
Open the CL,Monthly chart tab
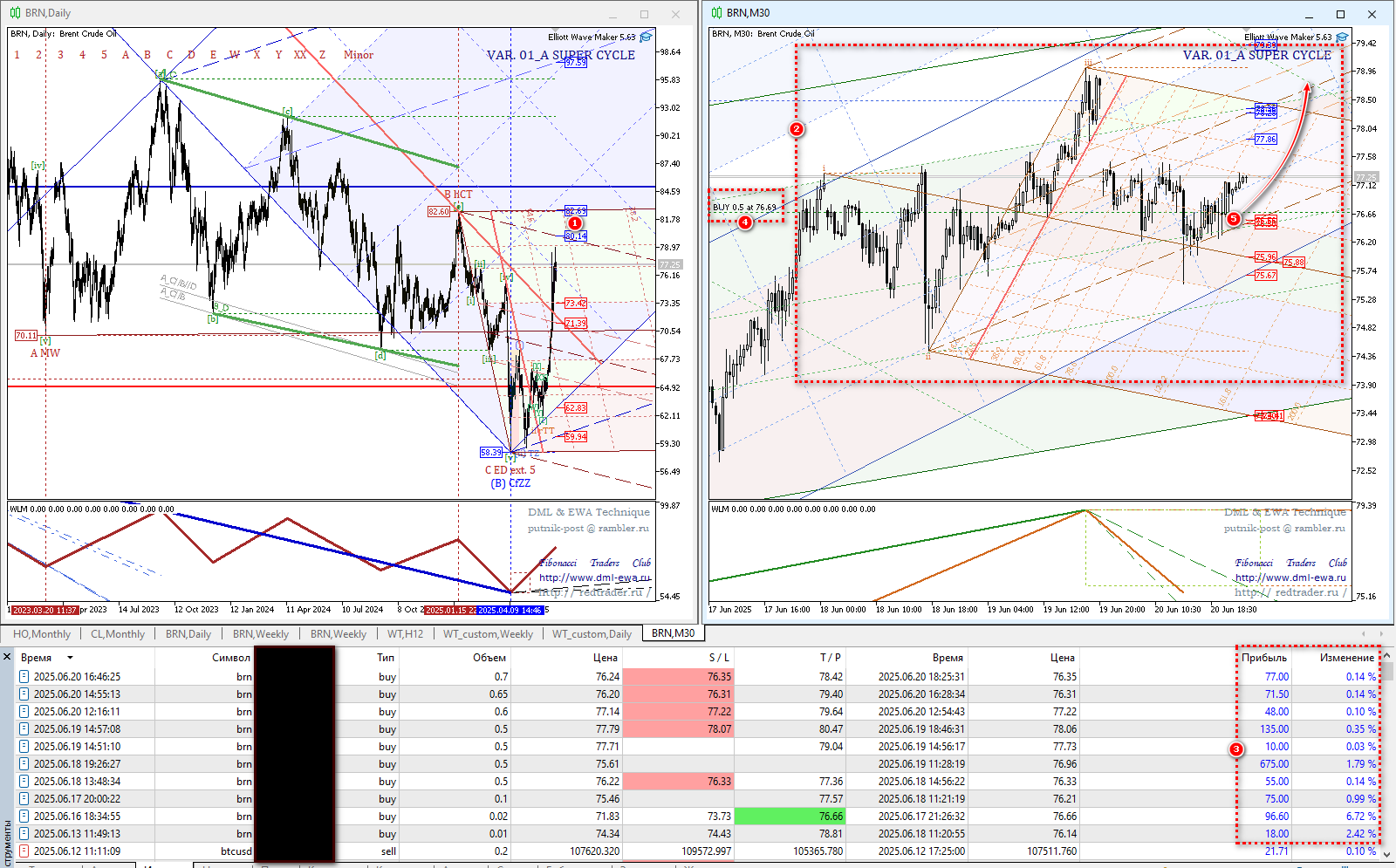[118, 634]
